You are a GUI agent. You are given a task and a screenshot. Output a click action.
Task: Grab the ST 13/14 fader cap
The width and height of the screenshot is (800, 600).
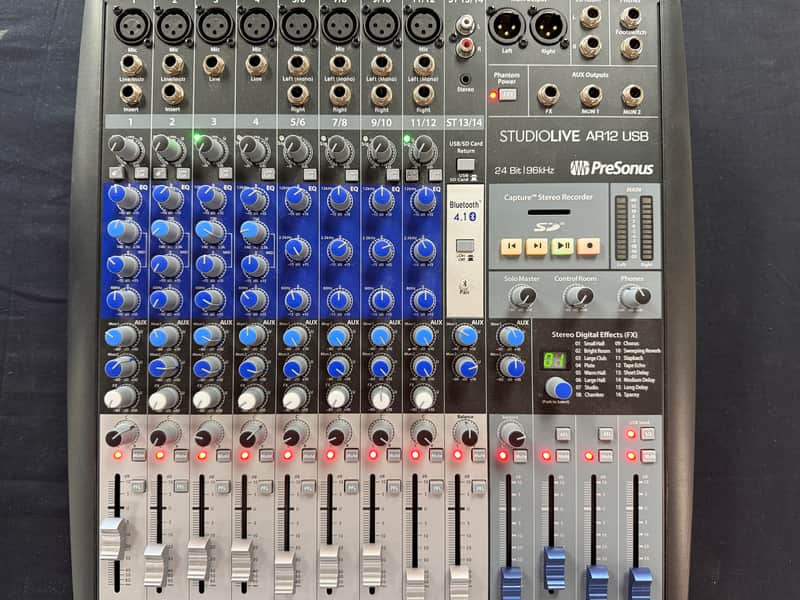pyautogui.click(x=459, y=583)
